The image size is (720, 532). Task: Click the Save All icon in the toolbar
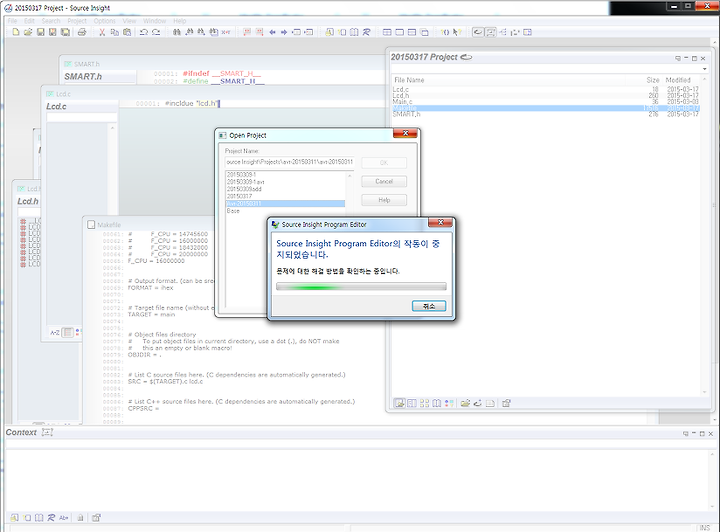65,32
